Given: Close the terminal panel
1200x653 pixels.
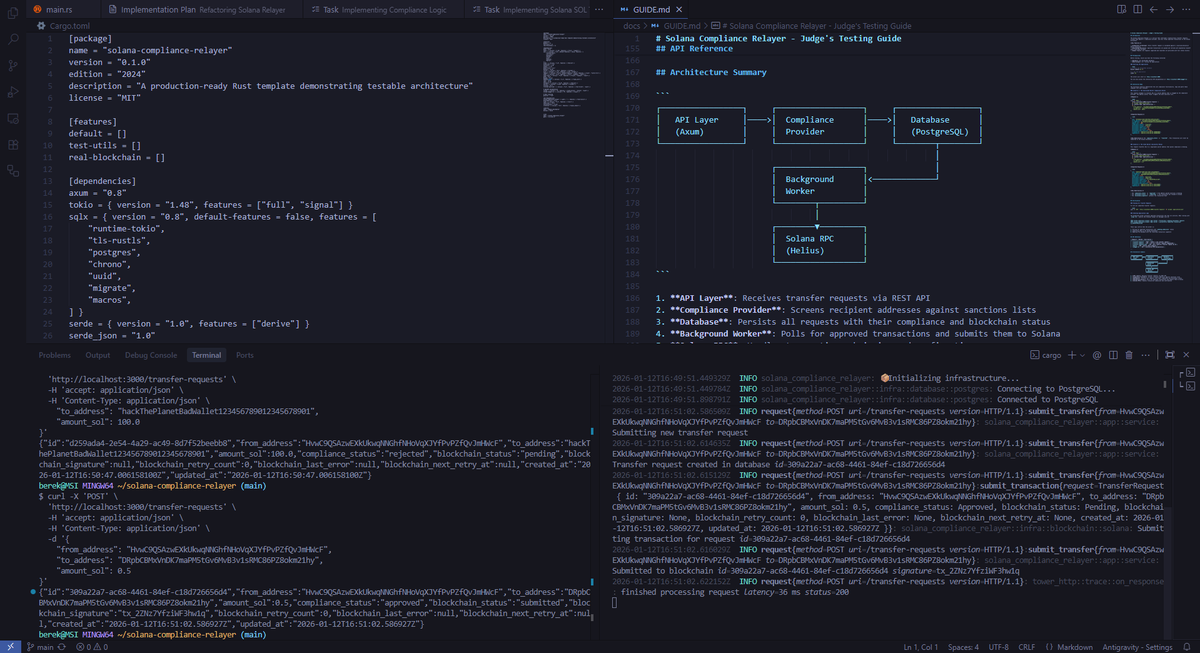Looking at the screenshot, I should pos(1188,355).
